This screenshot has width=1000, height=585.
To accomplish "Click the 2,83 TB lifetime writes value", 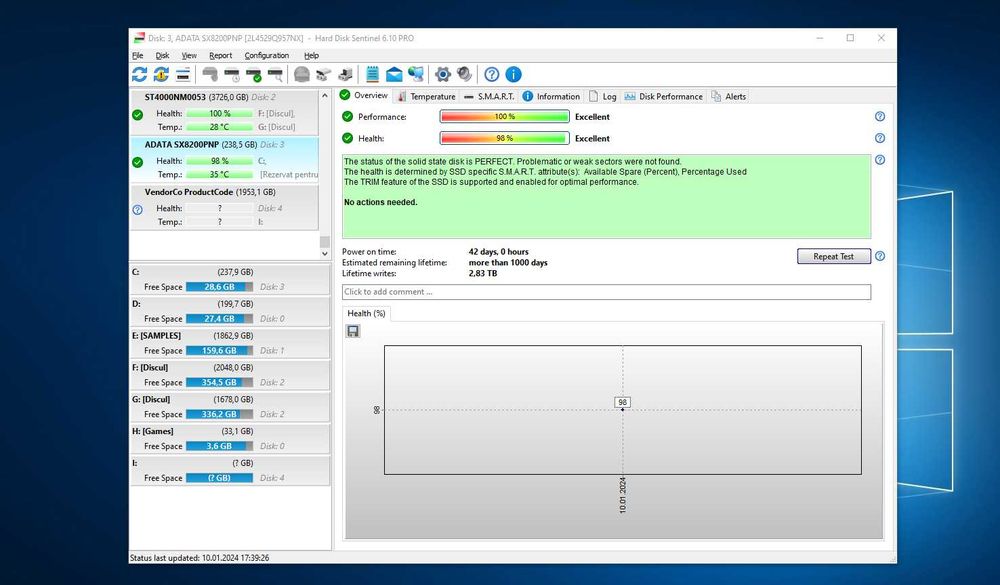I will pos(483,273).
